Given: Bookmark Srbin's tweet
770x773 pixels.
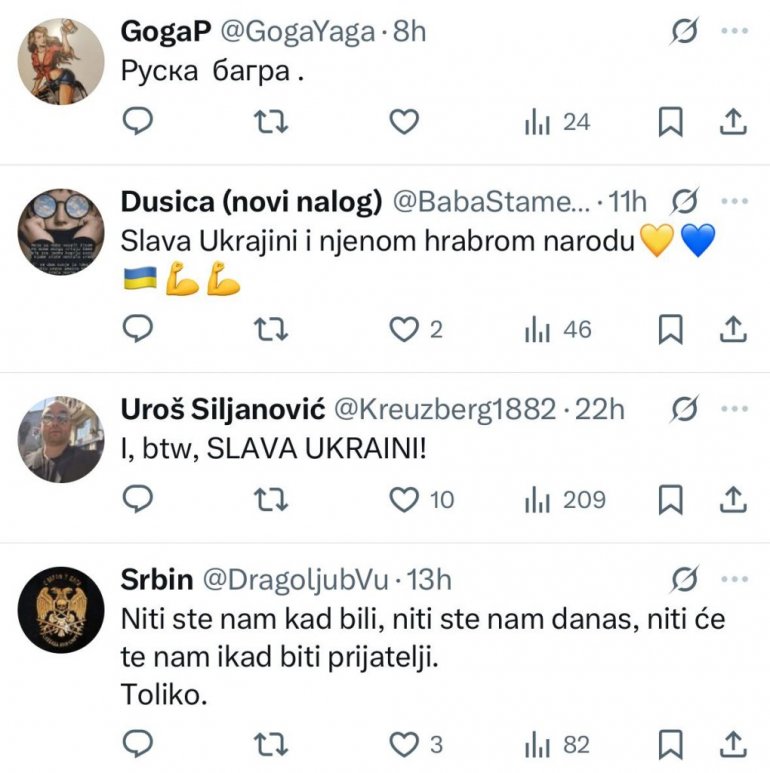Looking at the screenshot, I should pos(670,744).
